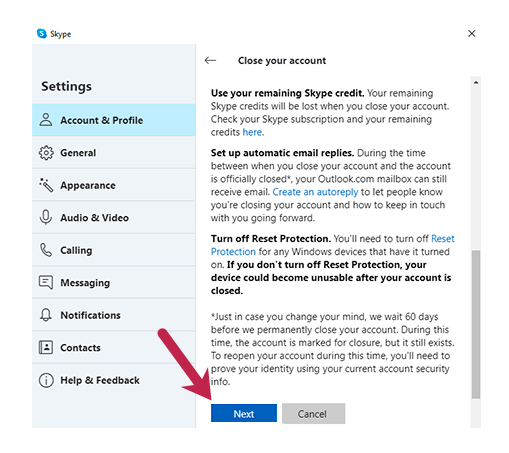Select the Messaging settings entry

pos(114,282)
